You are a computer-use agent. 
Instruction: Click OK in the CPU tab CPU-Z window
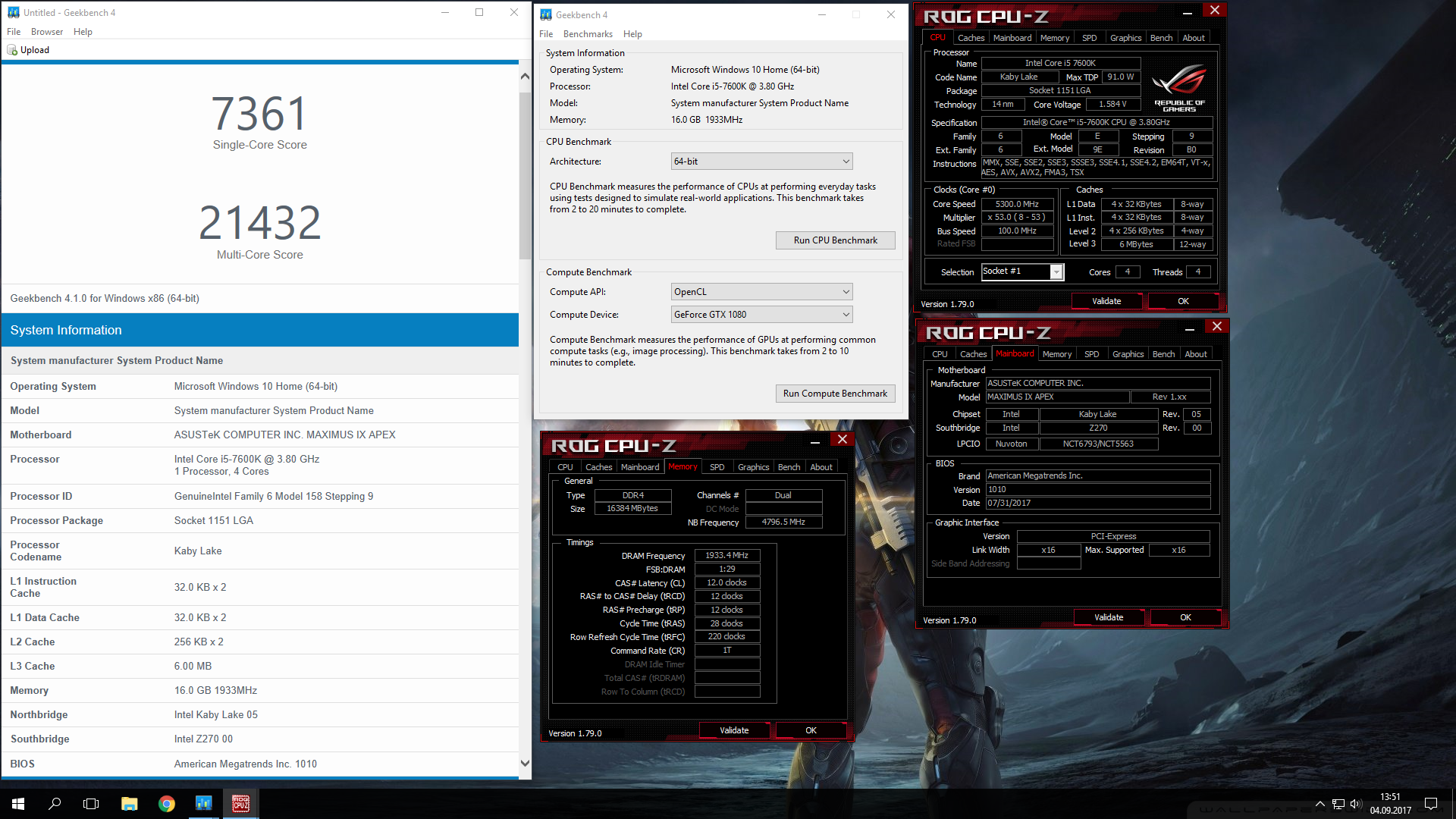click(1183, 301)
